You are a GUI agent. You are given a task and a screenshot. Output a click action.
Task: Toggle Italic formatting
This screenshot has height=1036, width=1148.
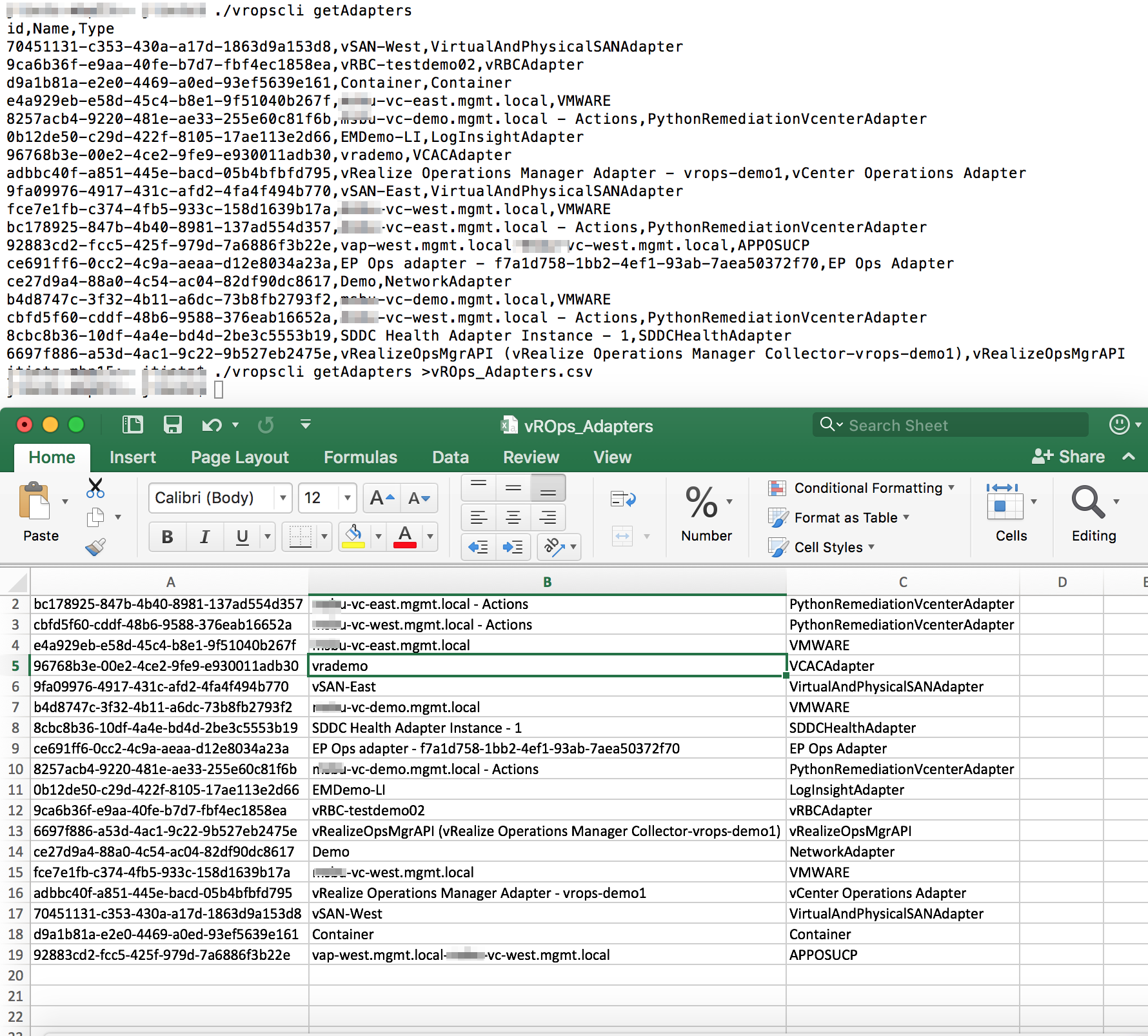(204, 537)
